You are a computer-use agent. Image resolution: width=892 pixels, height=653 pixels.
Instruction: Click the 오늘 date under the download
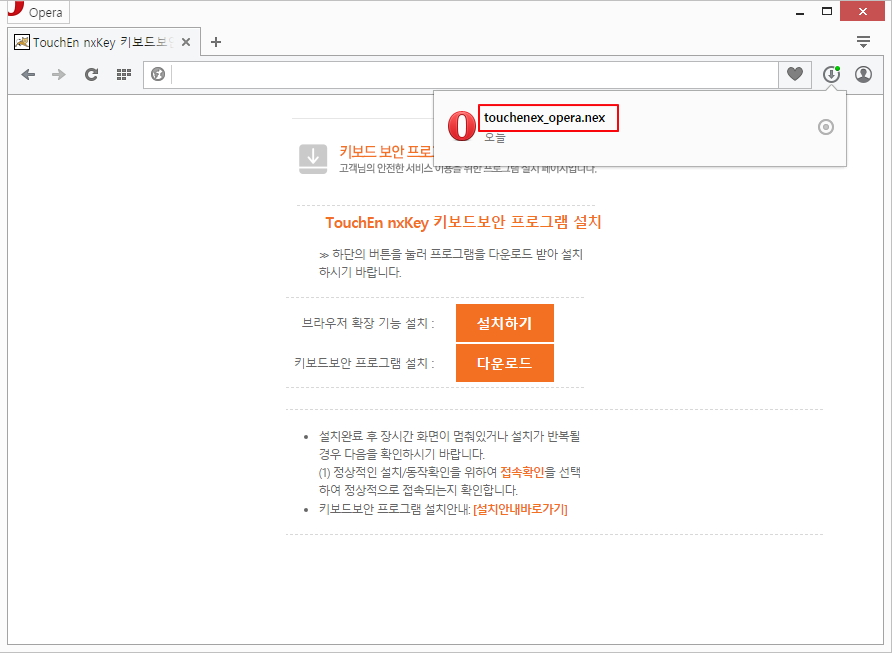pos(495,138)
